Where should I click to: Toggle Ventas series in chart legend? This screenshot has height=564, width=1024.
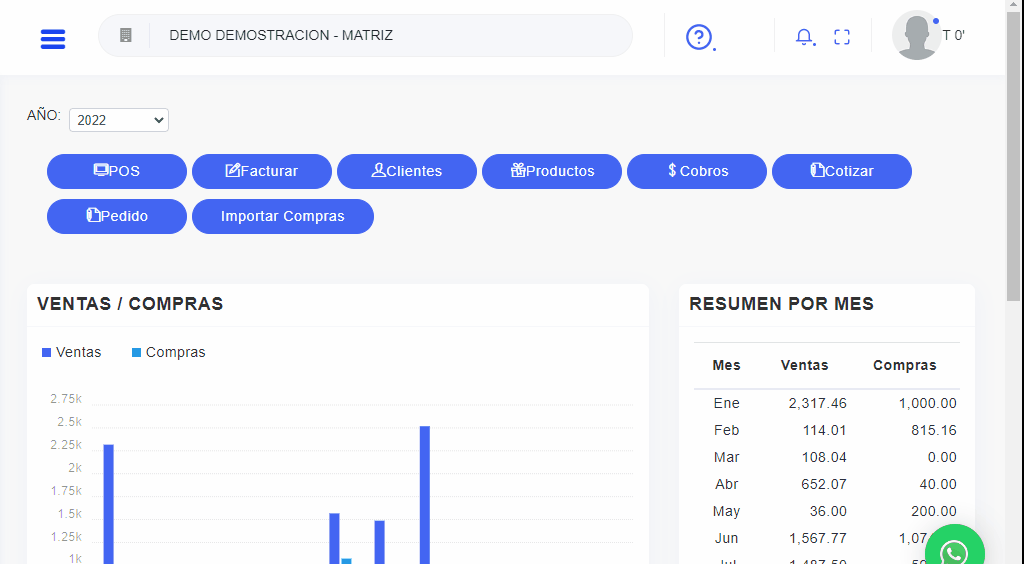(72, 352)
